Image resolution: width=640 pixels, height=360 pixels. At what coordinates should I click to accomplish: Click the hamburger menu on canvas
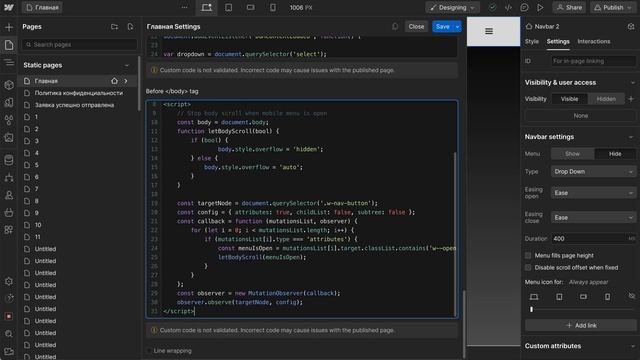[489, 31]
